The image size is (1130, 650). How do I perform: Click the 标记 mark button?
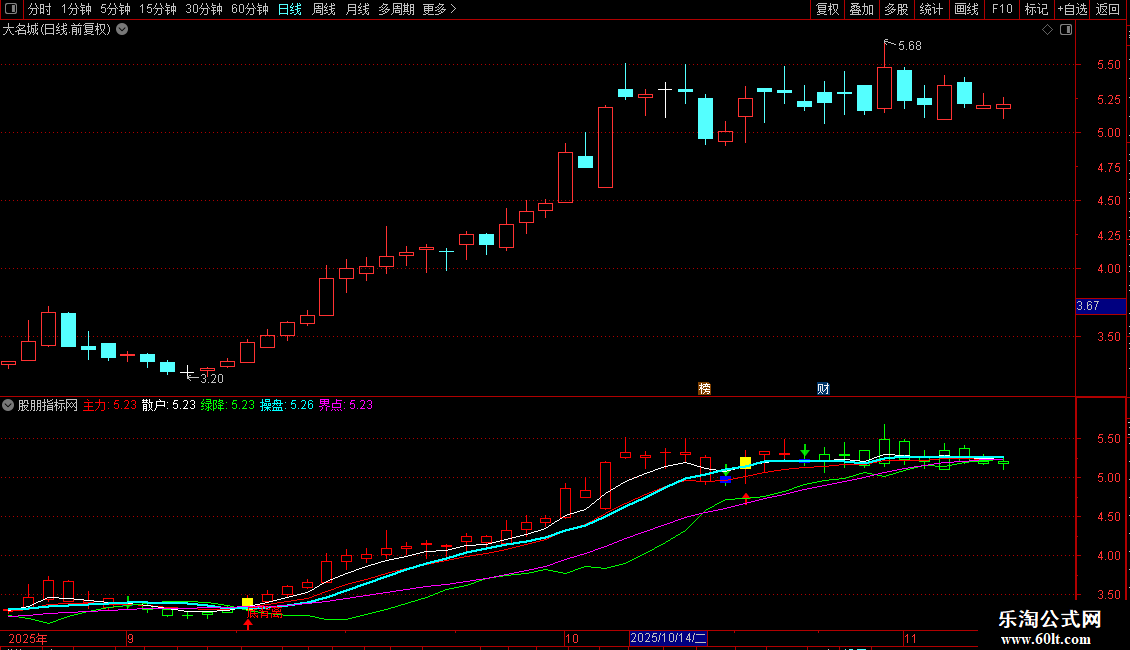coord(1036,9)
